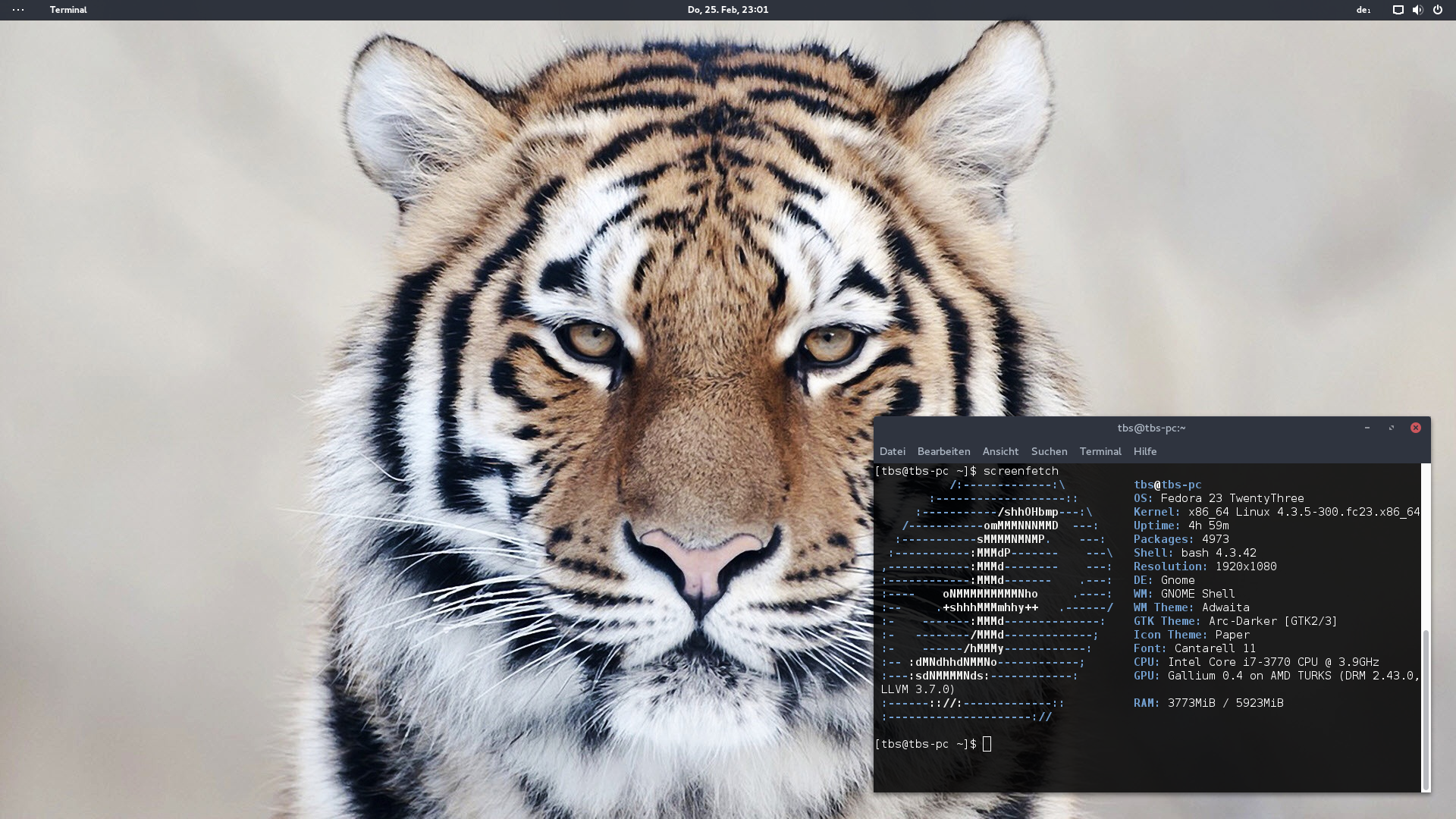Open the power icon system menu
The image size is (1456, 819).
[1437, 10]
